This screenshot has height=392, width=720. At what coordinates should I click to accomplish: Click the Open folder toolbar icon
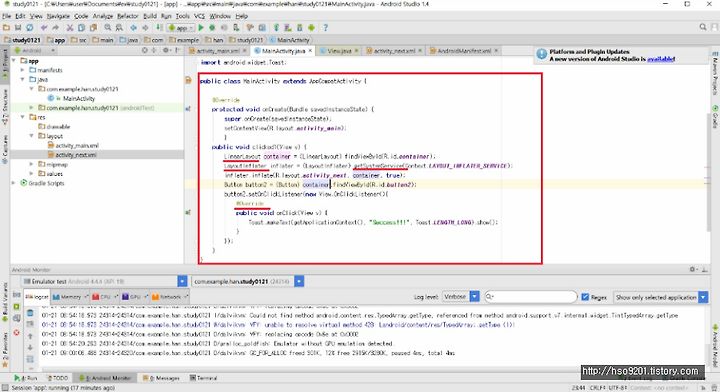6,28
